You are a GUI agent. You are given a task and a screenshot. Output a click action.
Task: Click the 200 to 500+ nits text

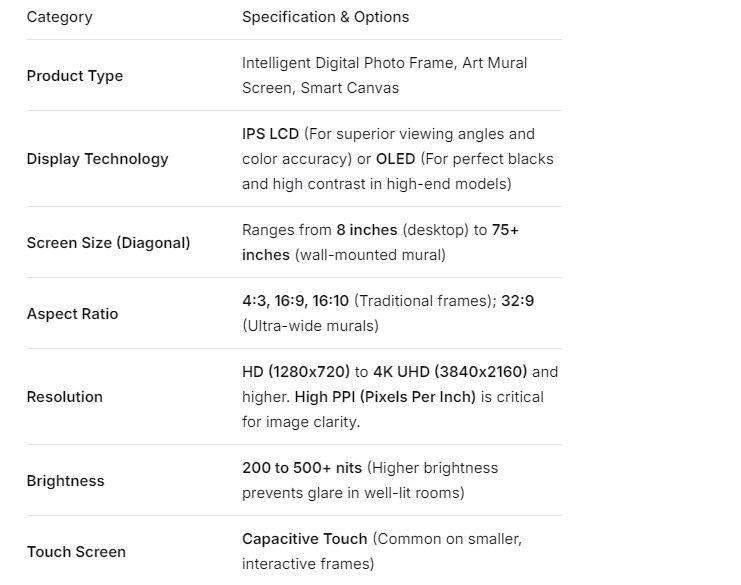point(302,468)
